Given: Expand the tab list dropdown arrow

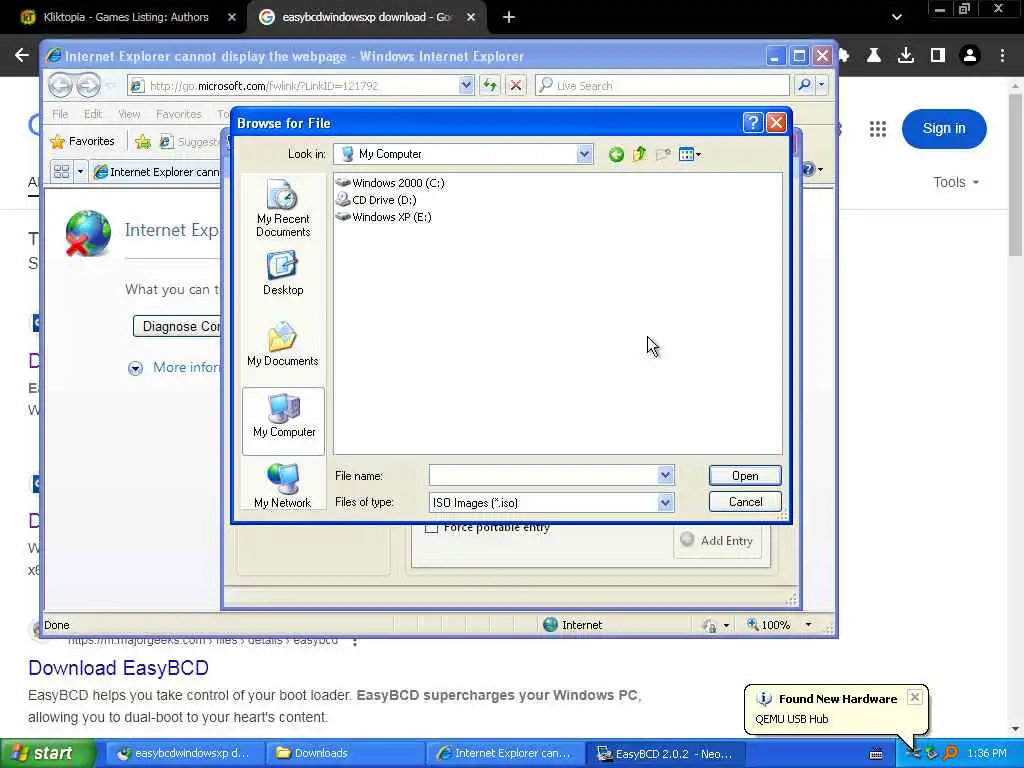Looking at the screenshot, I should point(80,172).
